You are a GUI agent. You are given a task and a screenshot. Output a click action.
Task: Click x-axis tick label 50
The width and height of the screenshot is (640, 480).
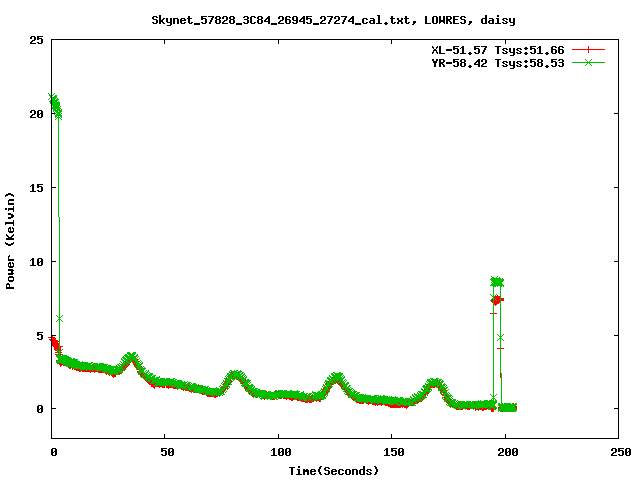tap(167, 452)
